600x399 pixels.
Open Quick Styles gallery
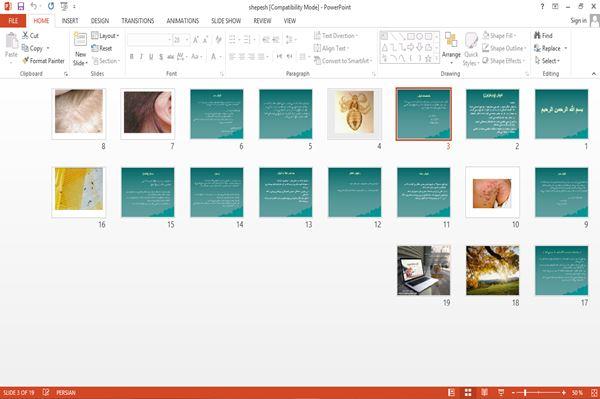point(471,49)
